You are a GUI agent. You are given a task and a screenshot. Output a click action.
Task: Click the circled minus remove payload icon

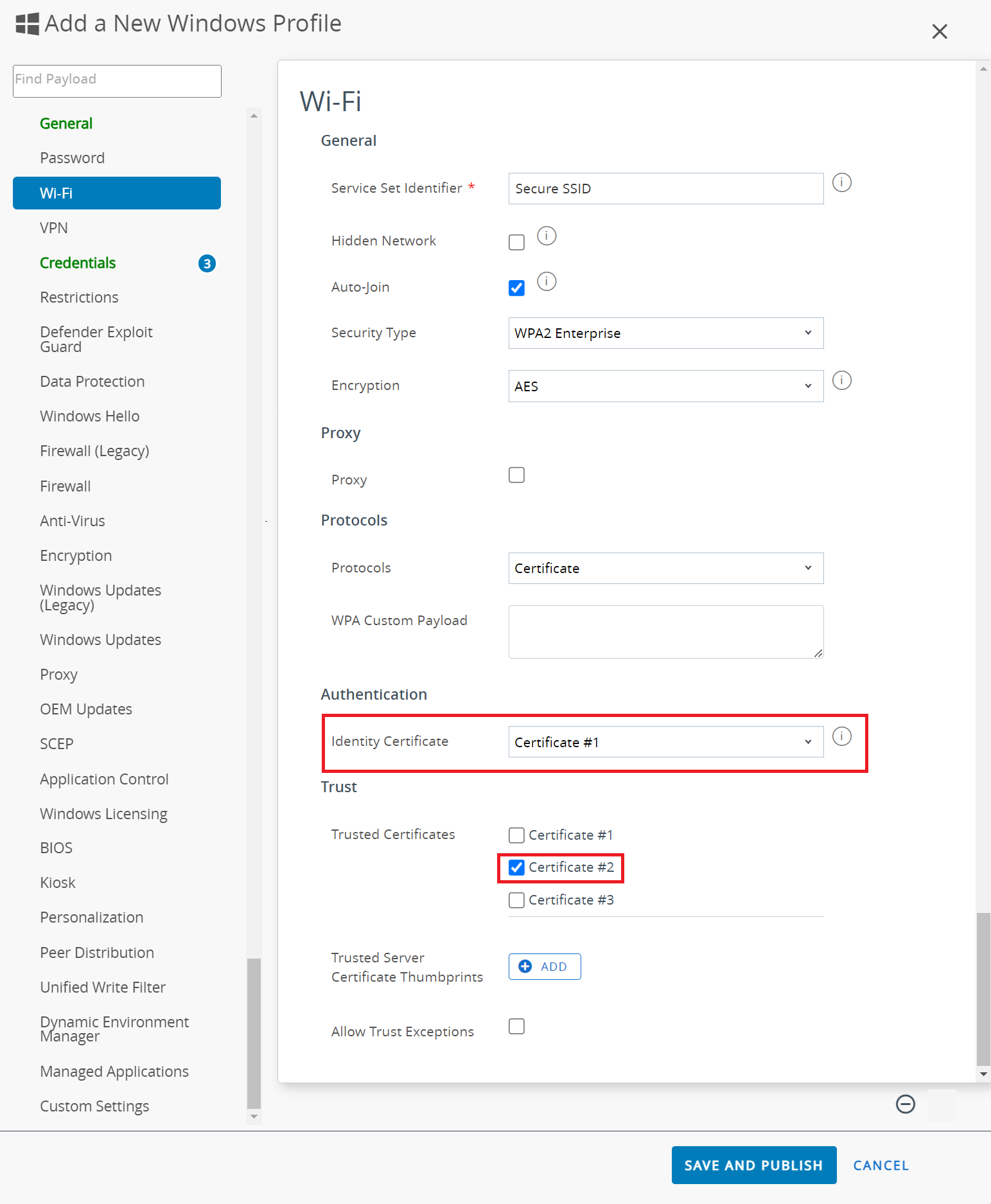905,1104
